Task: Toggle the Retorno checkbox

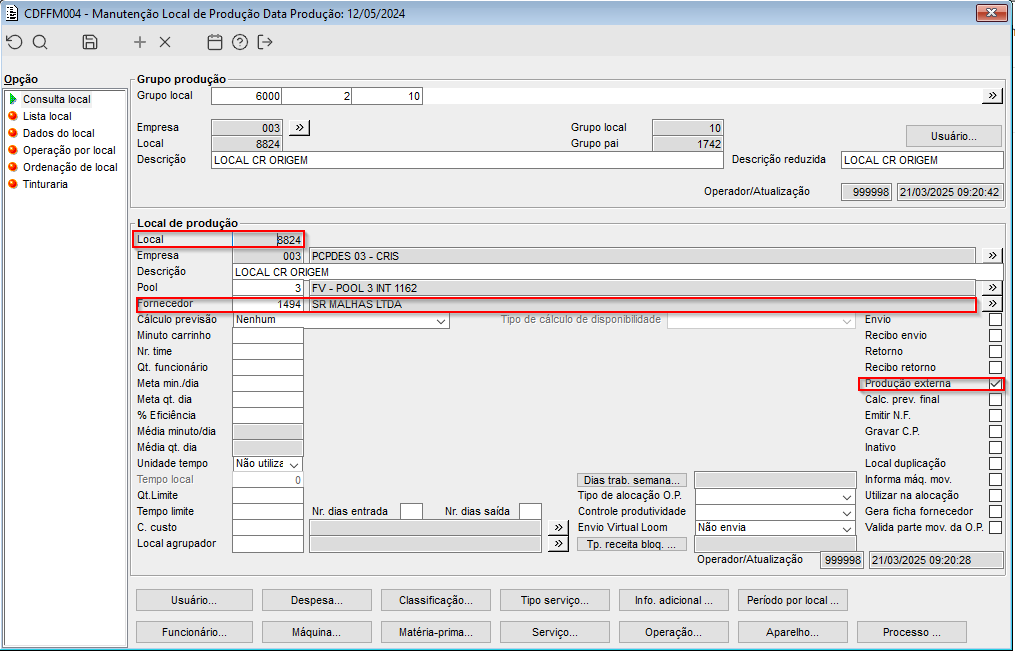Action: pyautogui.click(x=996, y=351)
